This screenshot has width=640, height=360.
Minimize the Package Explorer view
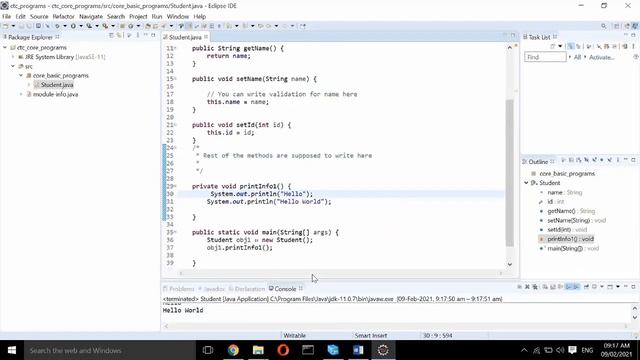click(146, 36)
